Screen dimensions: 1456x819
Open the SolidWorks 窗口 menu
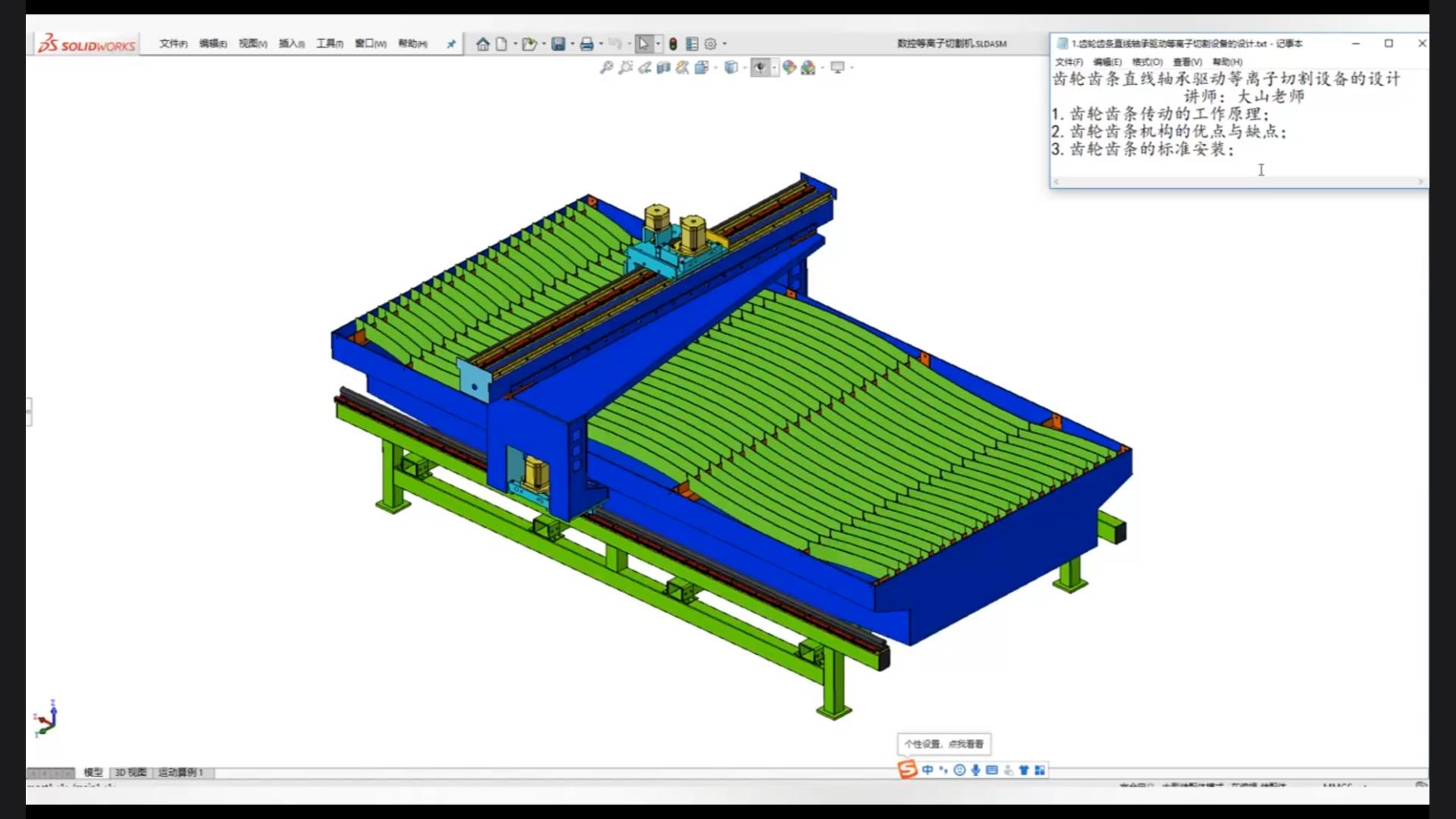pyautogui.click(x=371, y=44)
